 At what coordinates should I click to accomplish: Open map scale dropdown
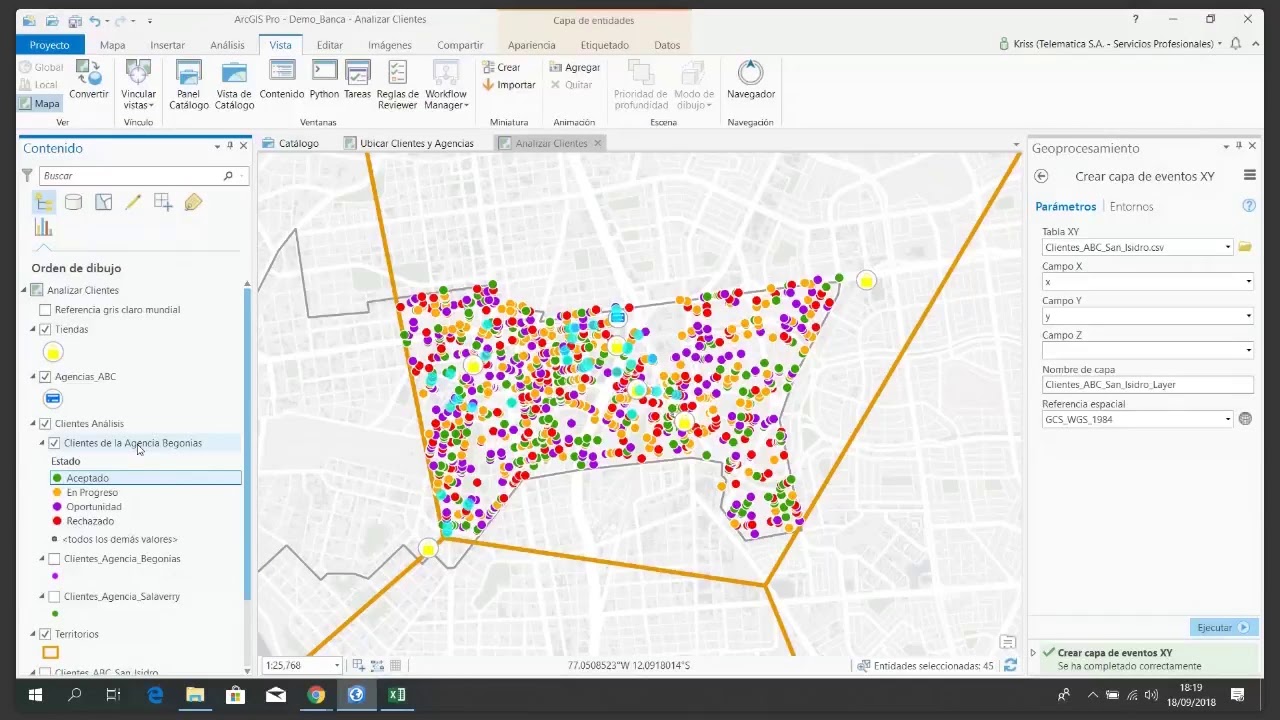coord(336,665)
